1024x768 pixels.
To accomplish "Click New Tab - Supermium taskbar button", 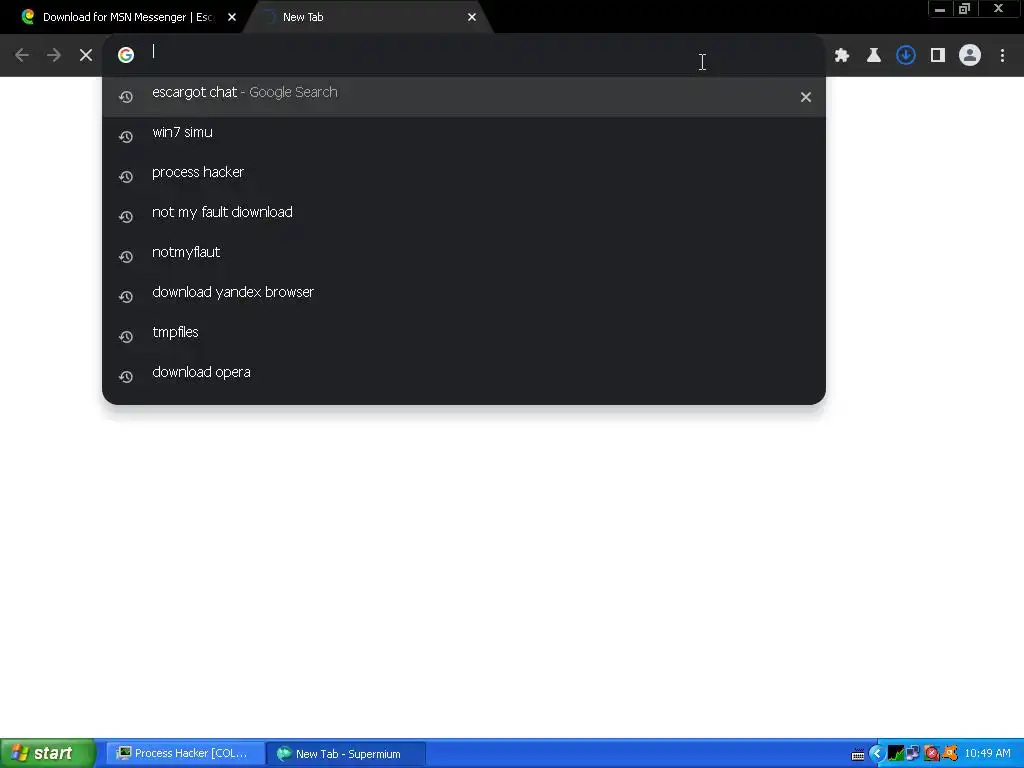I will pyautogui.click(x=346, y=754).
